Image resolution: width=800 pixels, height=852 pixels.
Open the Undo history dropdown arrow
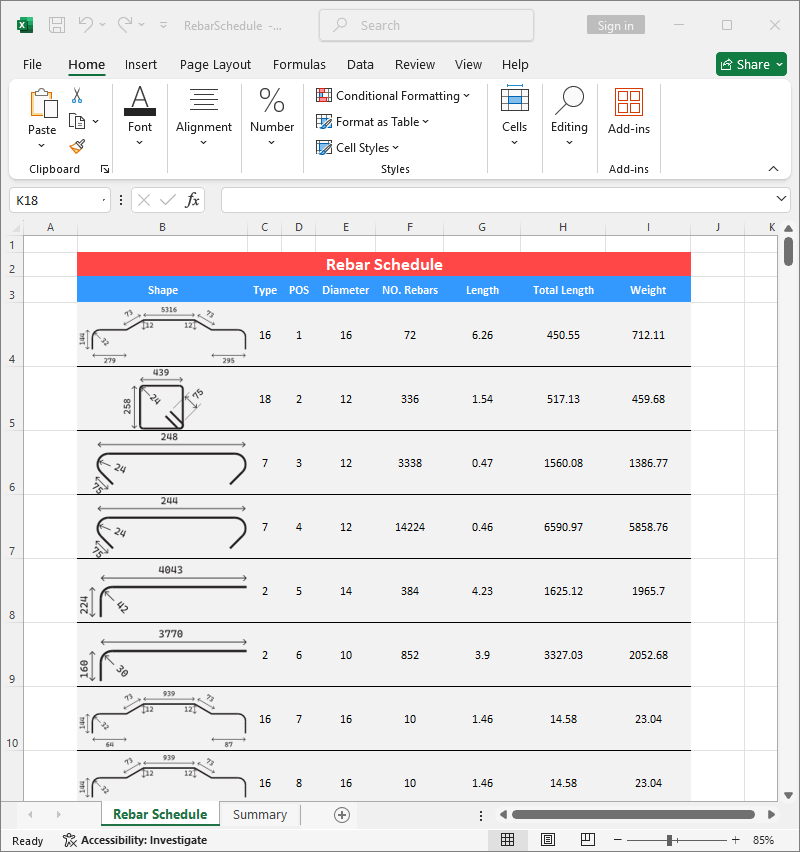coord(102,25)
